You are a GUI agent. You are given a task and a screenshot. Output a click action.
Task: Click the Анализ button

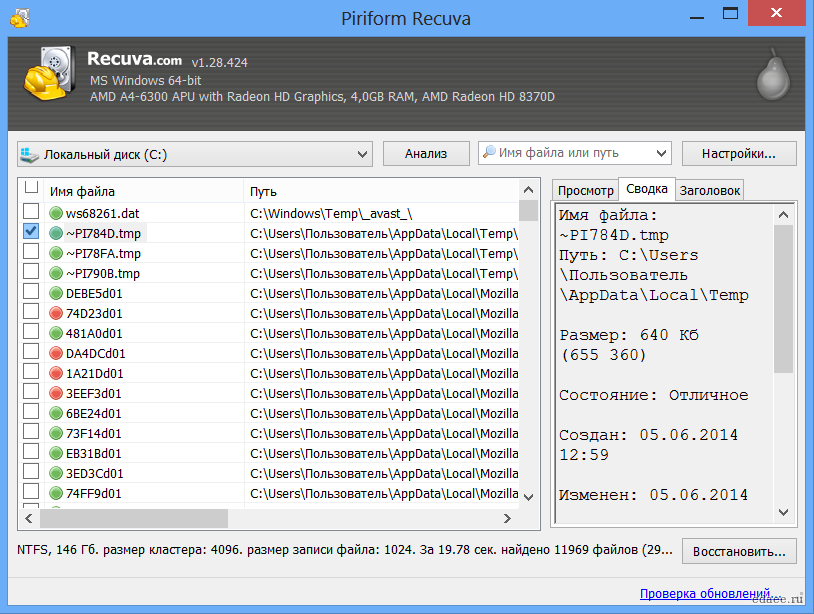pyautogui.click(x=426, y=154)
